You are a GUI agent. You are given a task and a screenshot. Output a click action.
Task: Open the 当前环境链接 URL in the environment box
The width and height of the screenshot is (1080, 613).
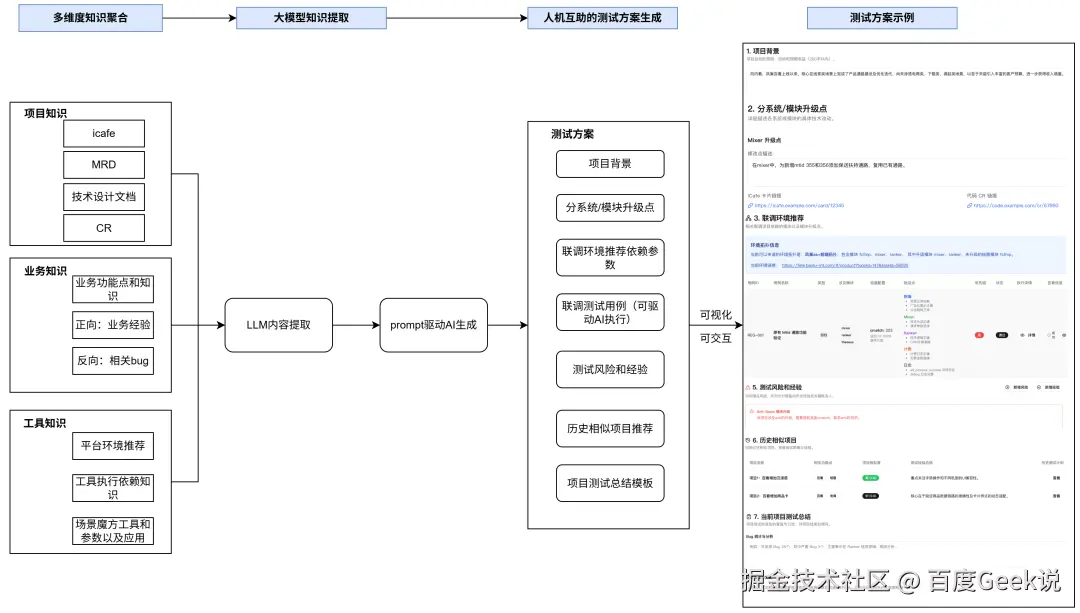pos(844,265)
